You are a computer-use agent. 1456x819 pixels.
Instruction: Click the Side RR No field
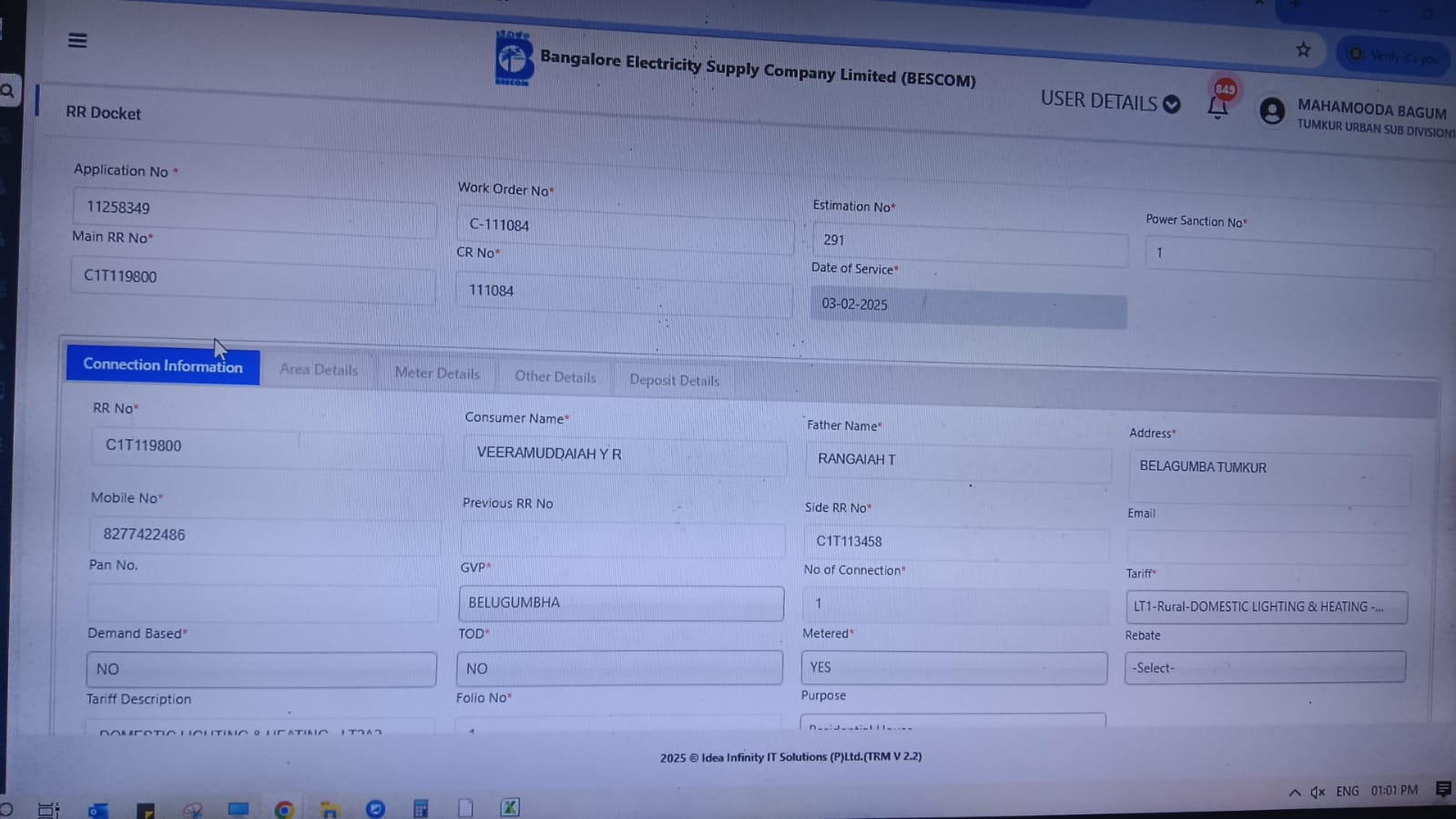957,543
